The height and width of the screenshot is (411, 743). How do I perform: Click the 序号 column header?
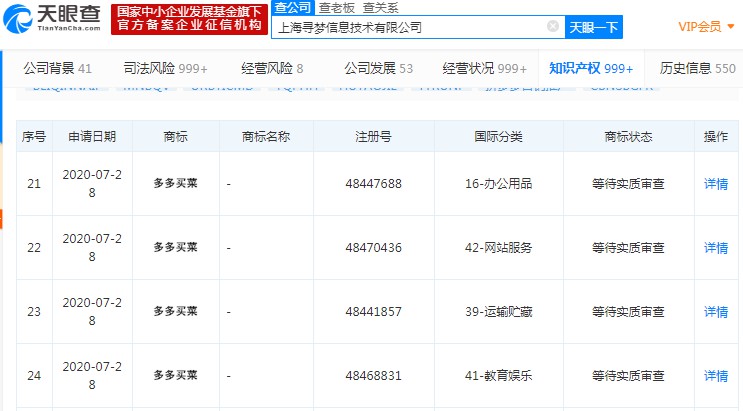pos(34,137)
